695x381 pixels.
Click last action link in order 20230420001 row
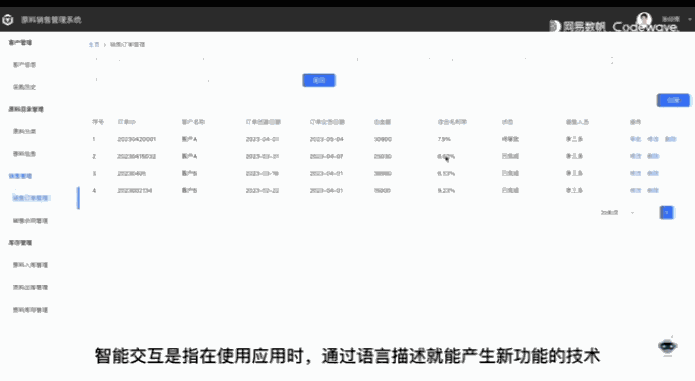pyautogui.click(x=670, y=139)
